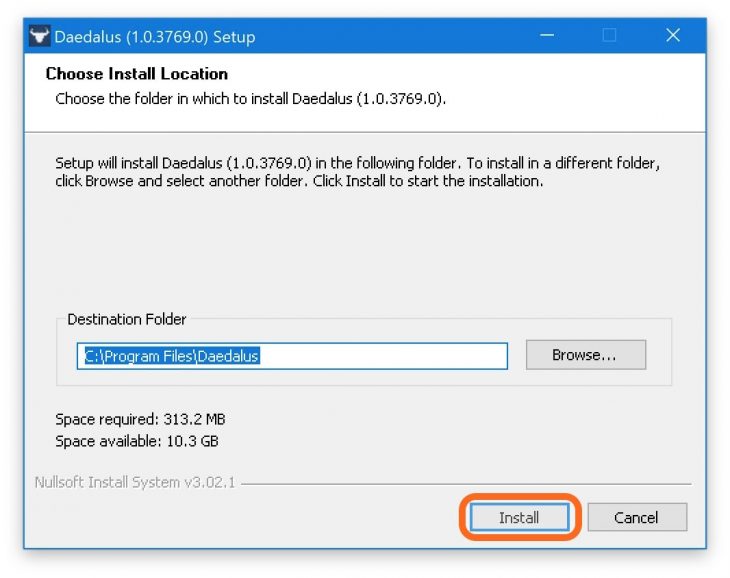This screenshot has width=730, height=578.
Task: Click 'Choose the folder in which to install' subtitle
Action: click(250, 99)
